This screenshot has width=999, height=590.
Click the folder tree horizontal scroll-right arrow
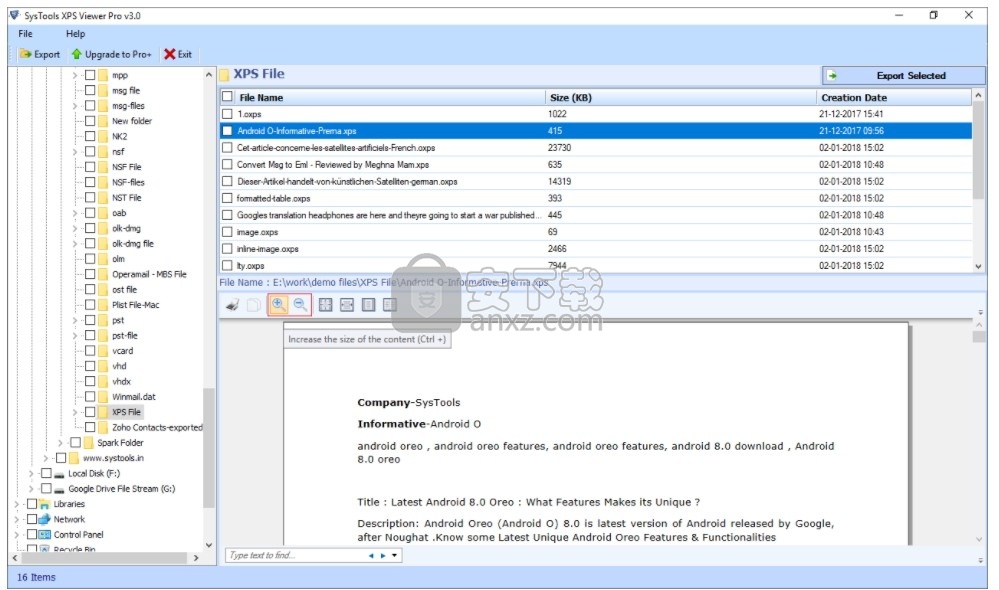(196, 558)
